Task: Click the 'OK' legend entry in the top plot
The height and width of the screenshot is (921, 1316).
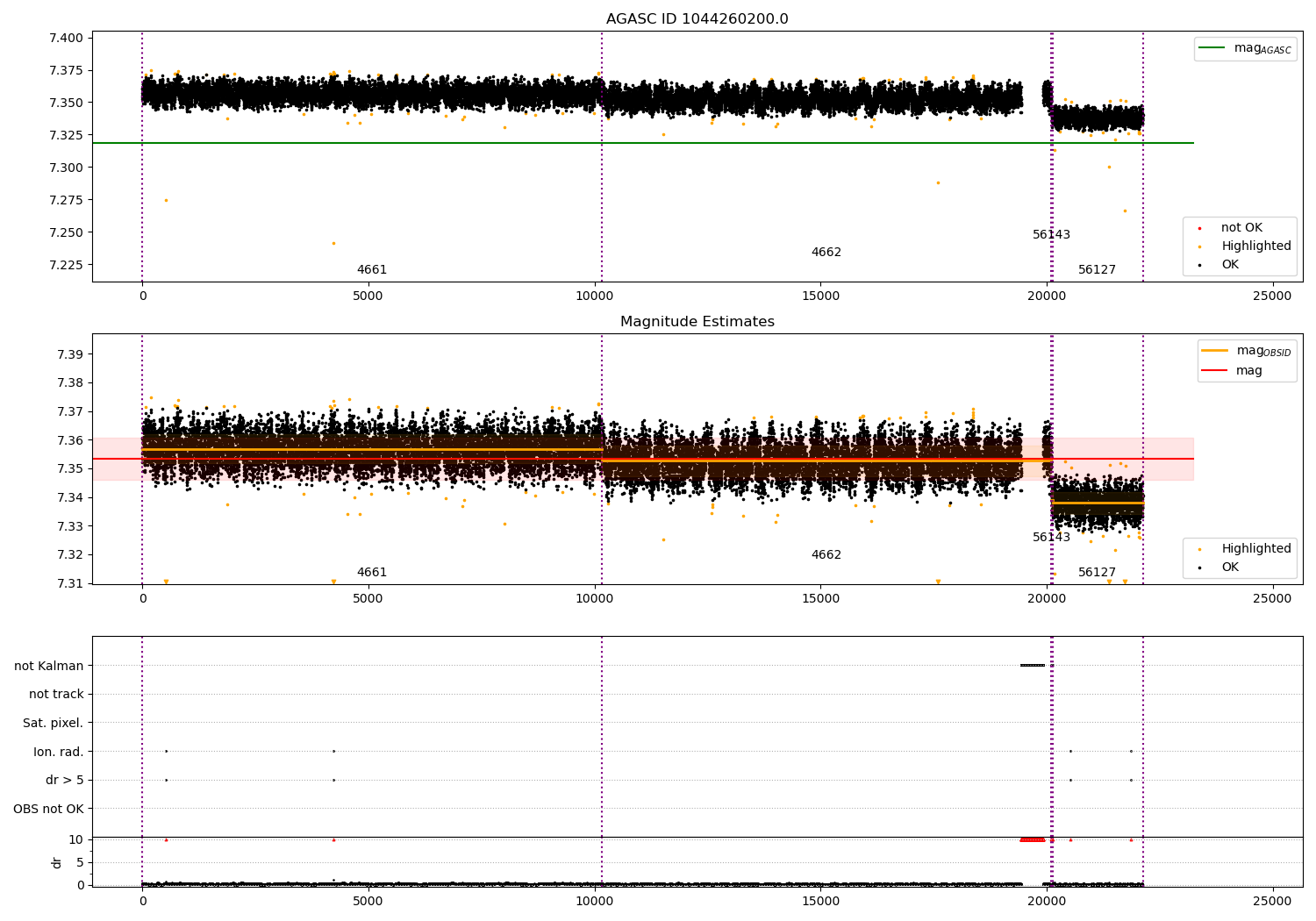Action: tap(1230, 265)
